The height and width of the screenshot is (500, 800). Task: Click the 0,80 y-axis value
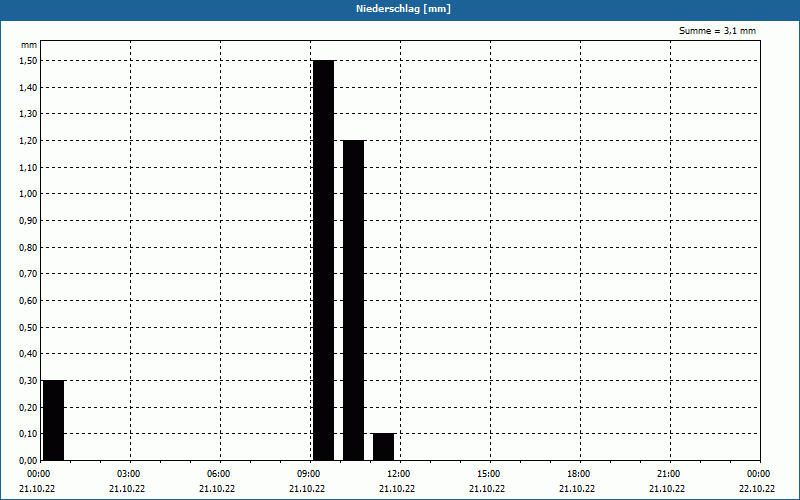click(x=28, y=247)
